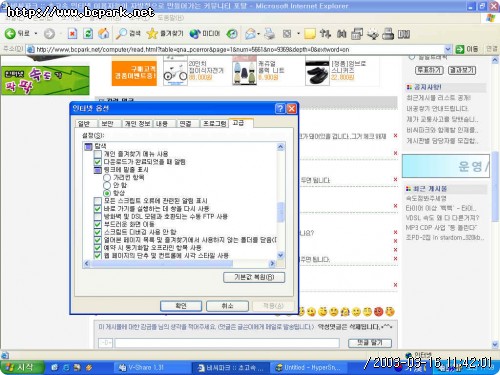Click the 댓글 달기 comment button
This screenshot has width=500, height=375.
(370, 343)
